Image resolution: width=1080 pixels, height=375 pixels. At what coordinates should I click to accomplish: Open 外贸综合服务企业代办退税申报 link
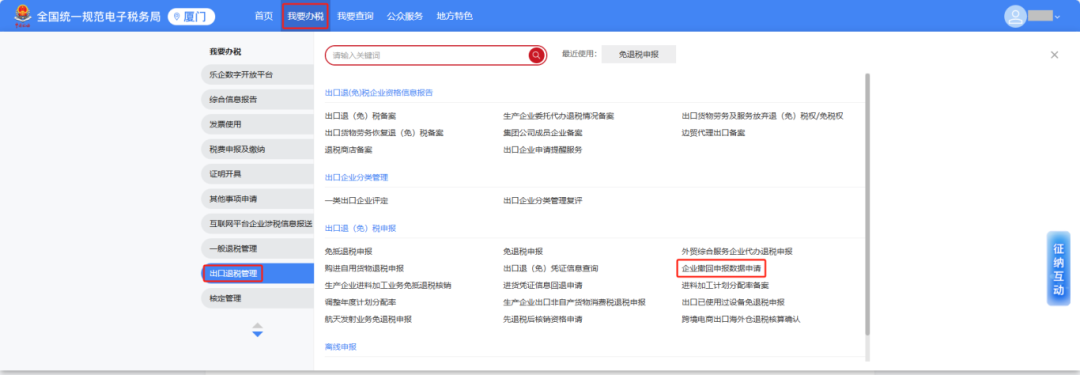point(737,252)
